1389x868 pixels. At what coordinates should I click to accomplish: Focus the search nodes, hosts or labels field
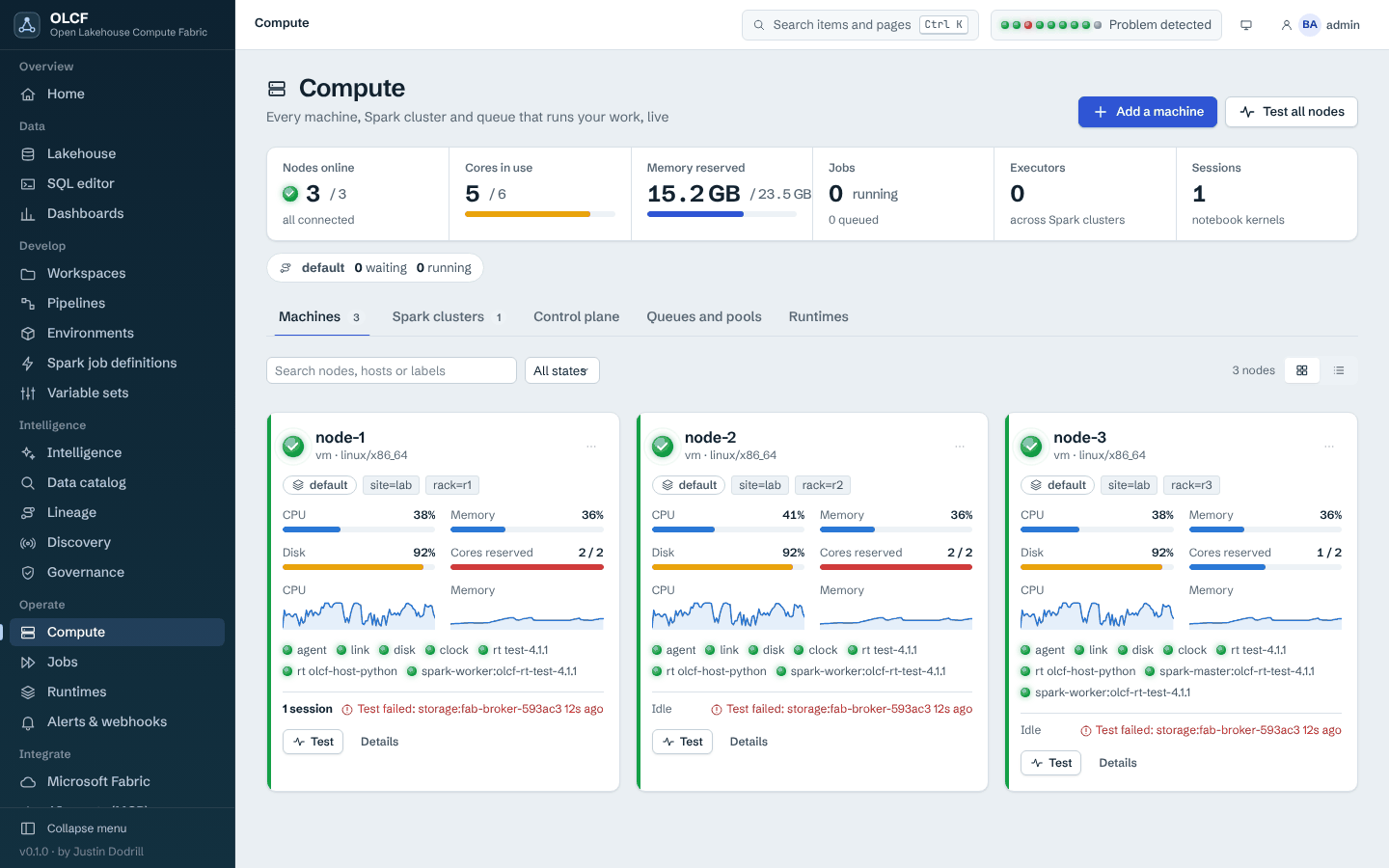click(x=392, y=370)
